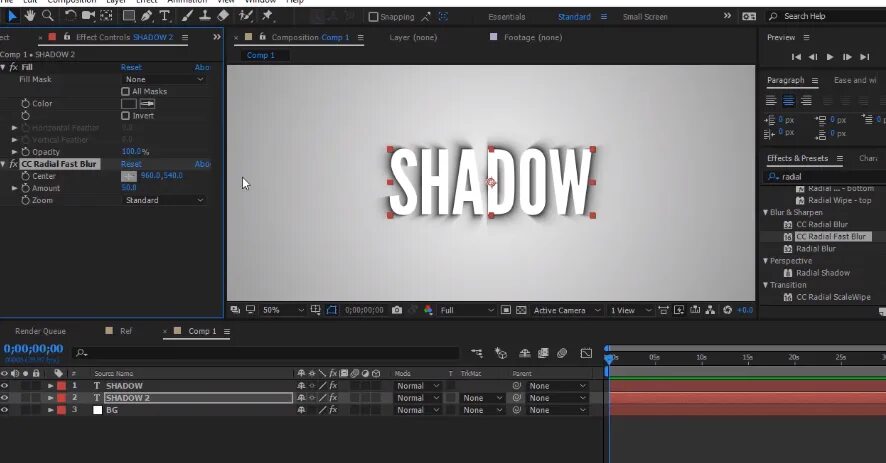The image size is (886, 463).
Task: Select the Zoom magnifier tool
Action: point(48,16)
